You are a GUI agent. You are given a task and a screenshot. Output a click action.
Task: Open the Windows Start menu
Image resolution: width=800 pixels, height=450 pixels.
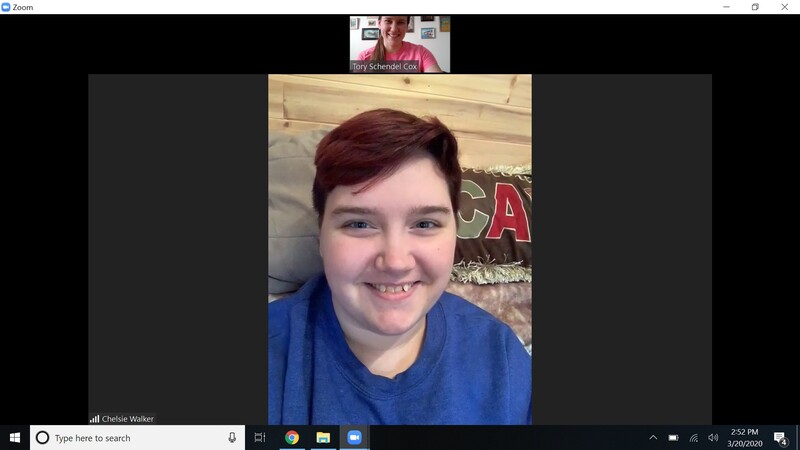(15, 438)
